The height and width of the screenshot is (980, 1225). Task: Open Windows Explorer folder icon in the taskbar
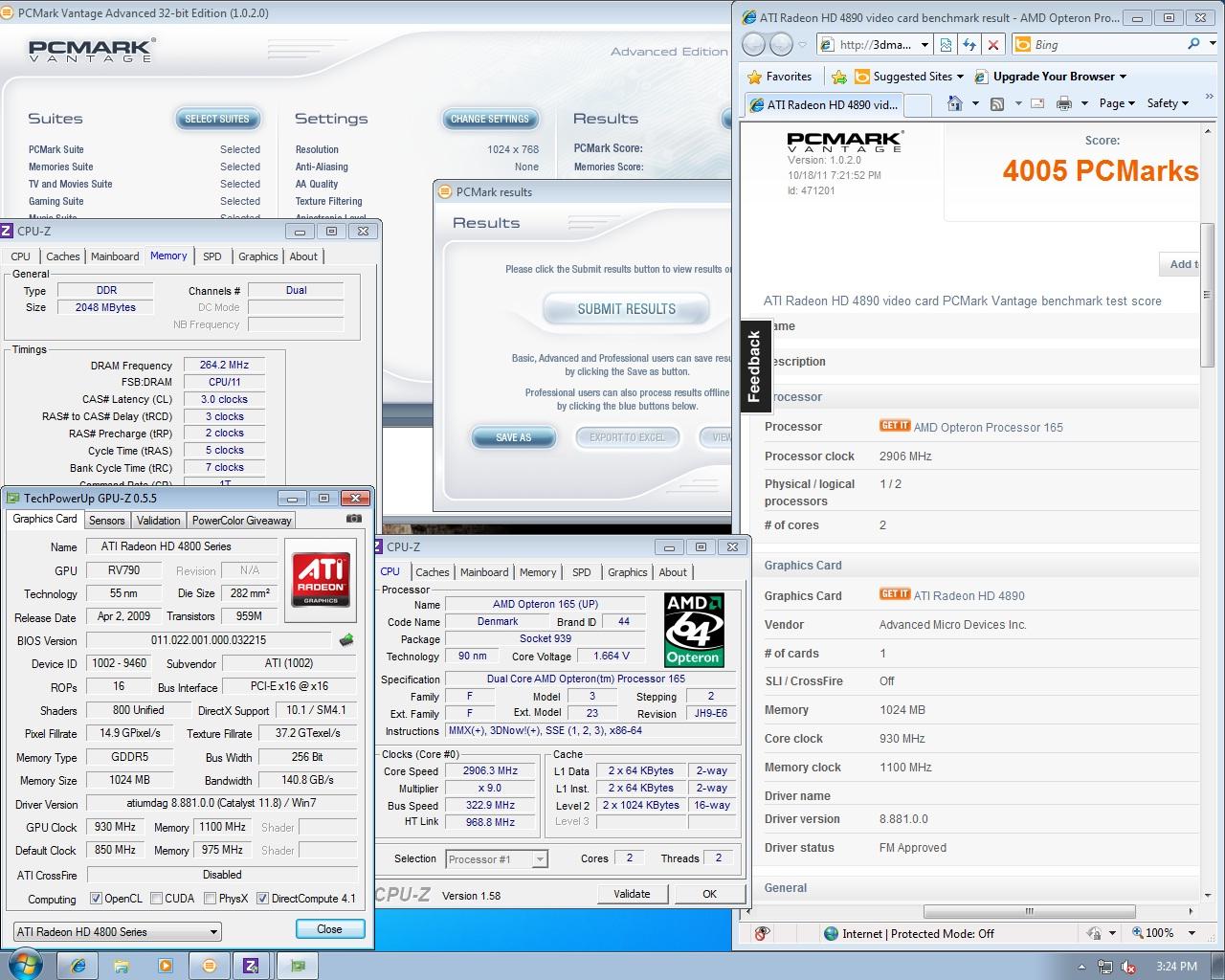(122, 966)
